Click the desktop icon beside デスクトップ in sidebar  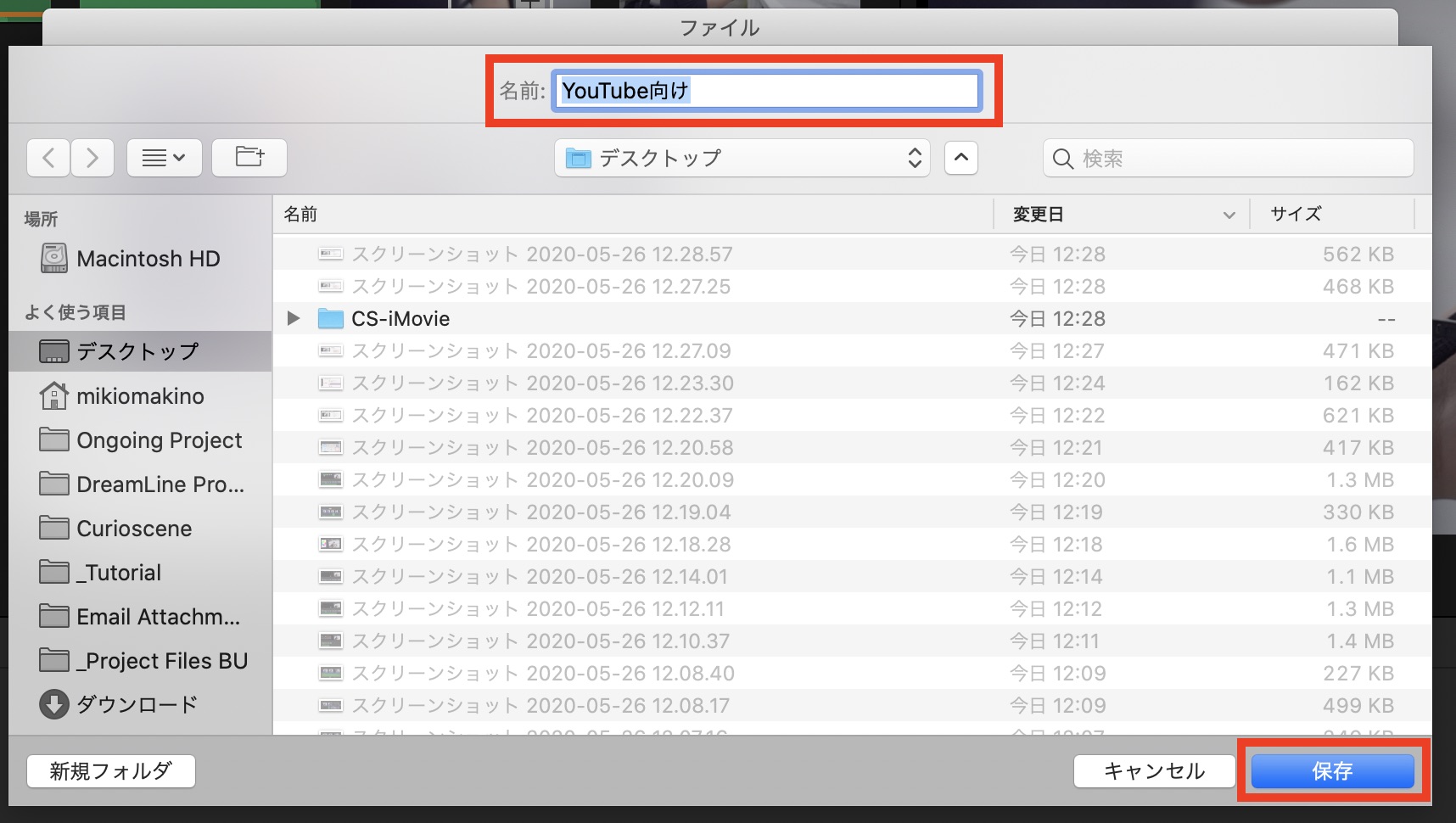tap(54, 351)
